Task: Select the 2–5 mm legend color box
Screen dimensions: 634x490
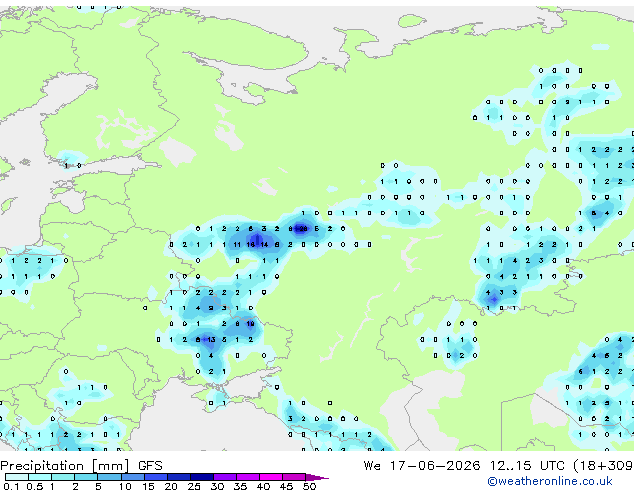Action: click(x=86, y=477)
